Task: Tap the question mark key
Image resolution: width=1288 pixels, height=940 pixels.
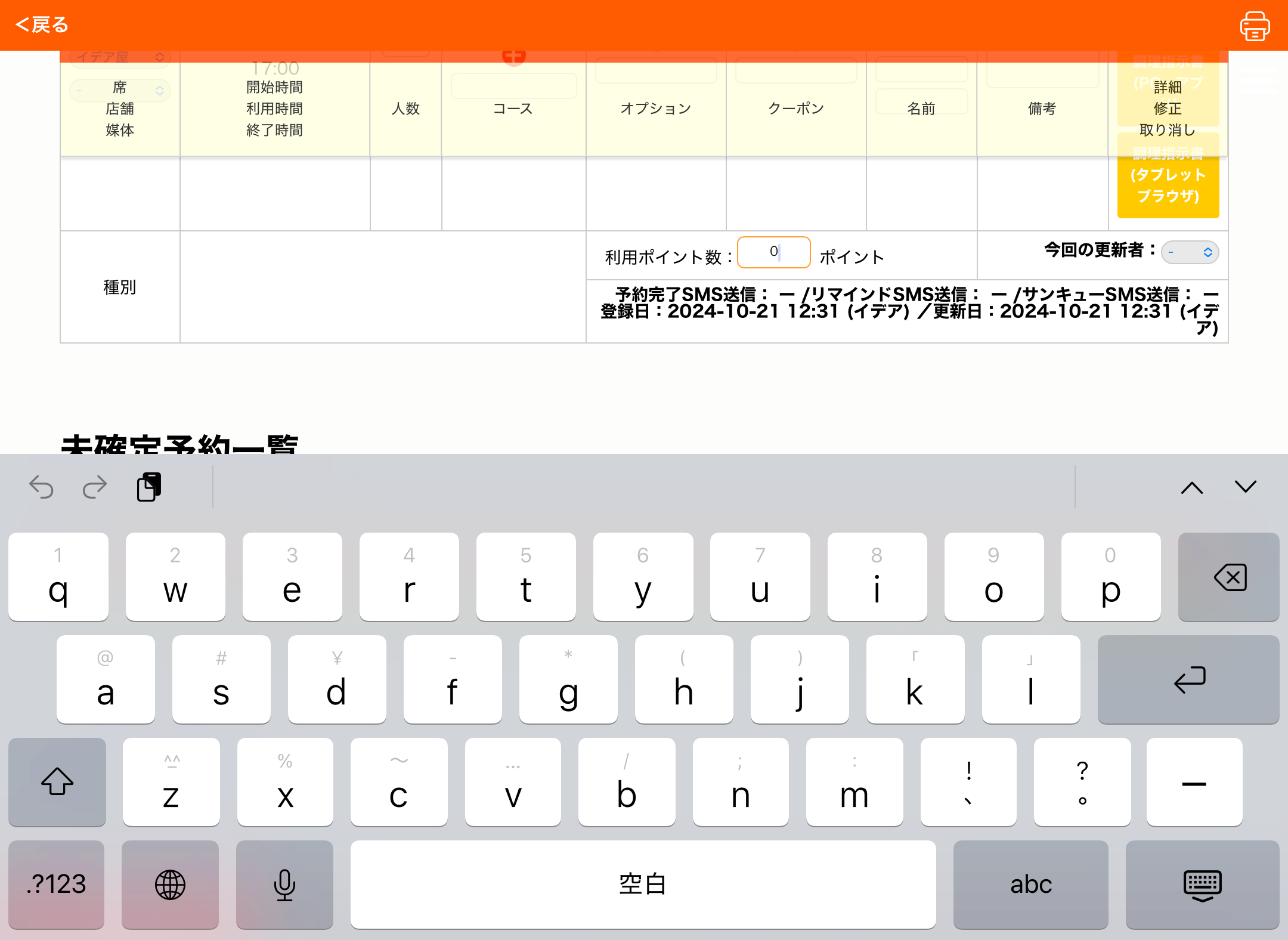Action: tap(1082, 782)
